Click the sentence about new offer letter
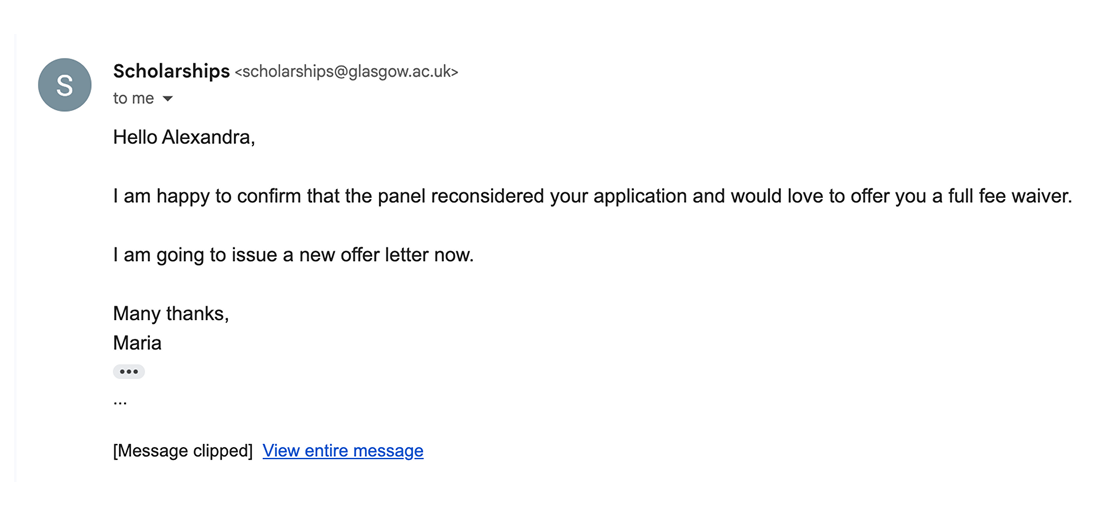The image size is (1115, 526). (293, 255)
